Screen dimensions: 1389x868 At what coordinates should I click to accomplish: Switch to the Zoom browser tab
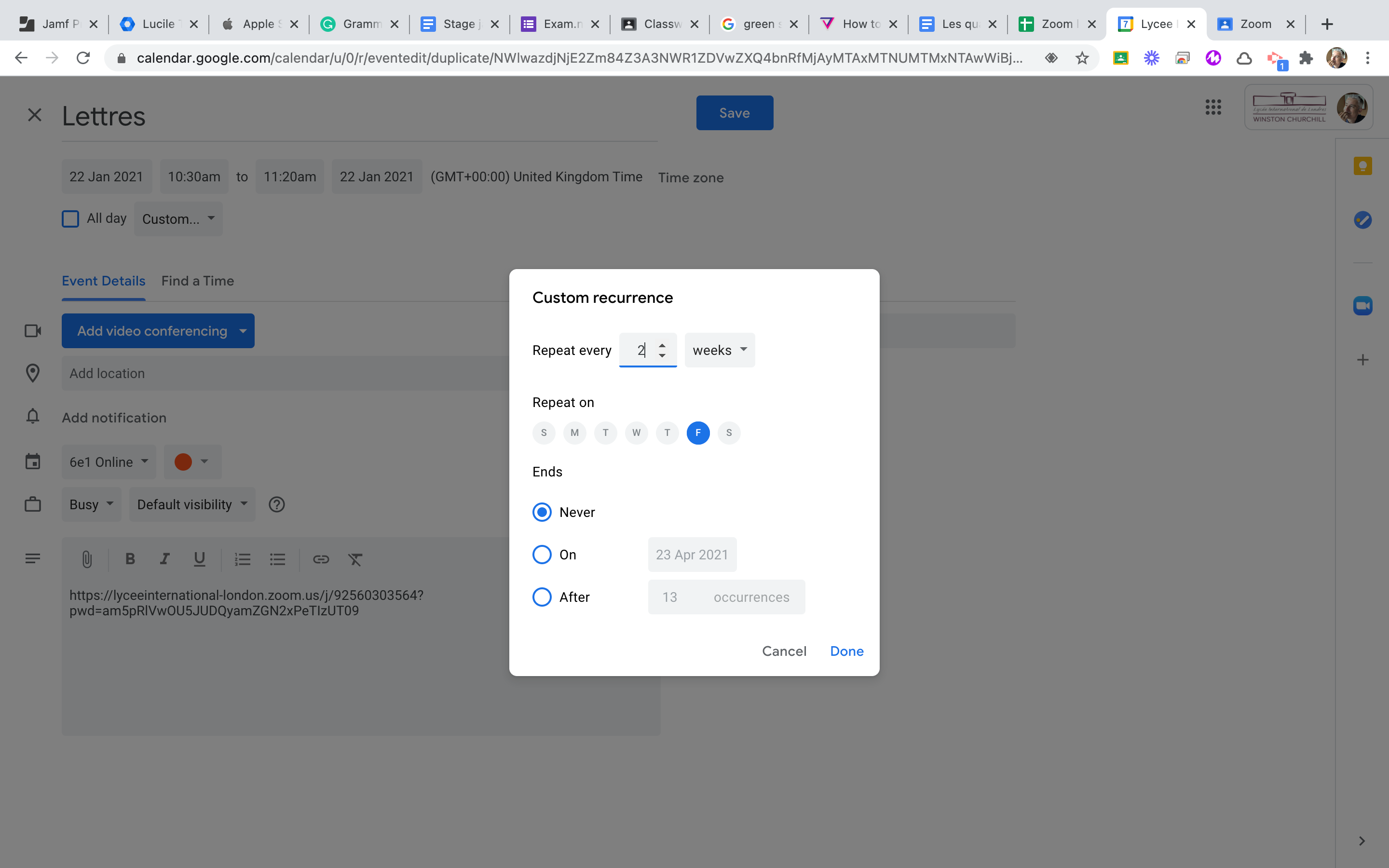coord(1255,24)
